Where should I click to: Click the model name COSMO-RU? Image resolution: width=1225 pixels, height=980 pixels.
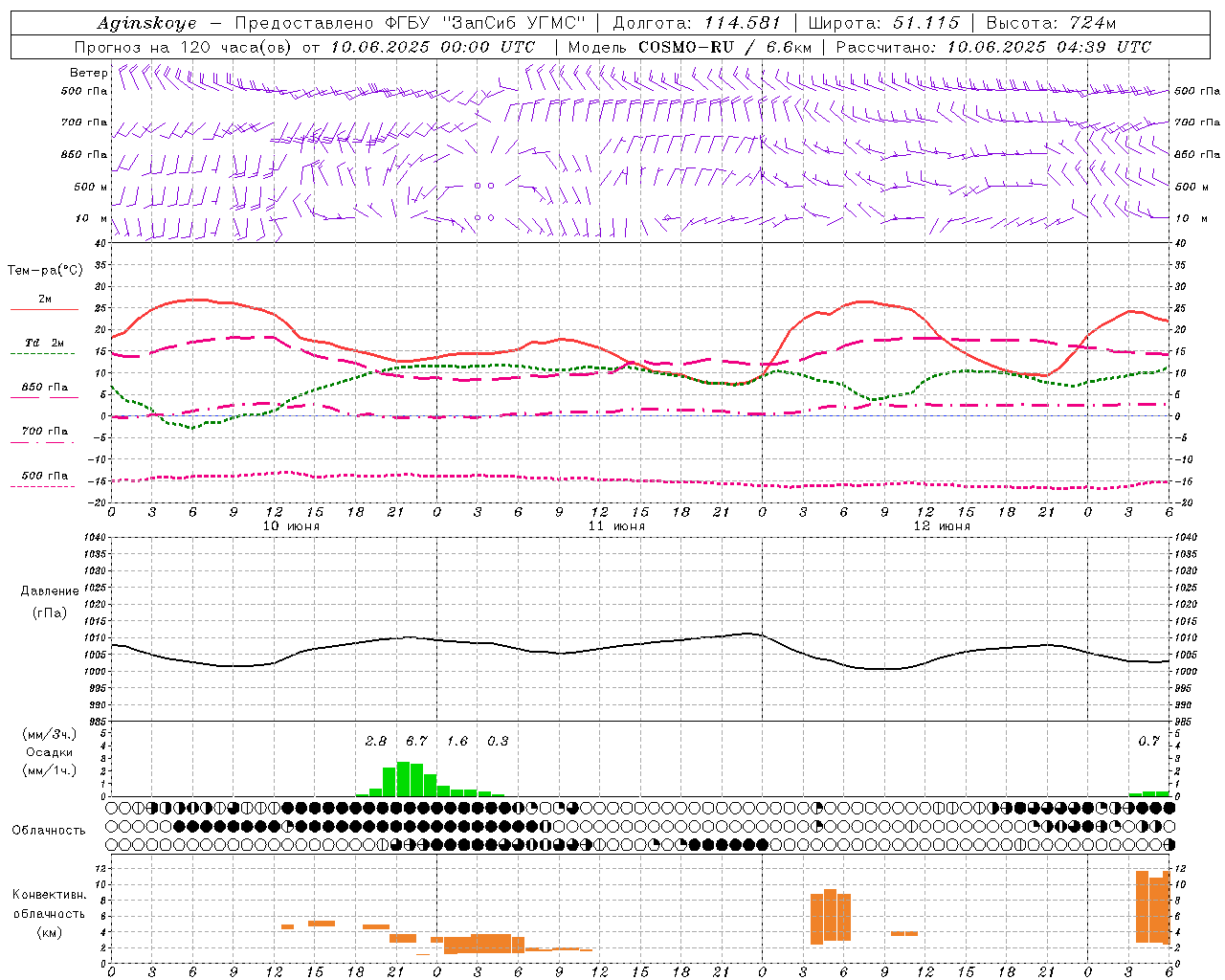coord(686,47)
